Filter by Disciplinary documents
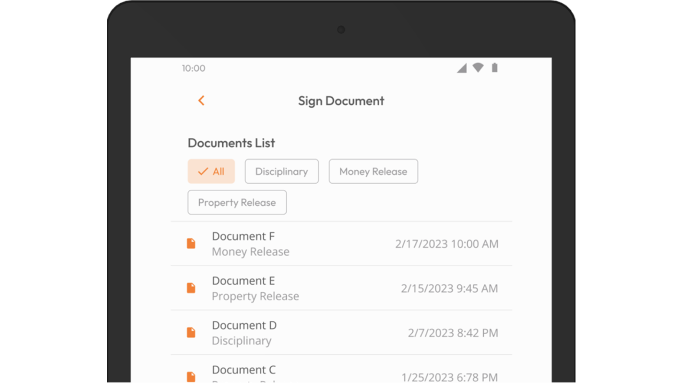Viewport: 682px width, 383px height. (x=281, y=171)
